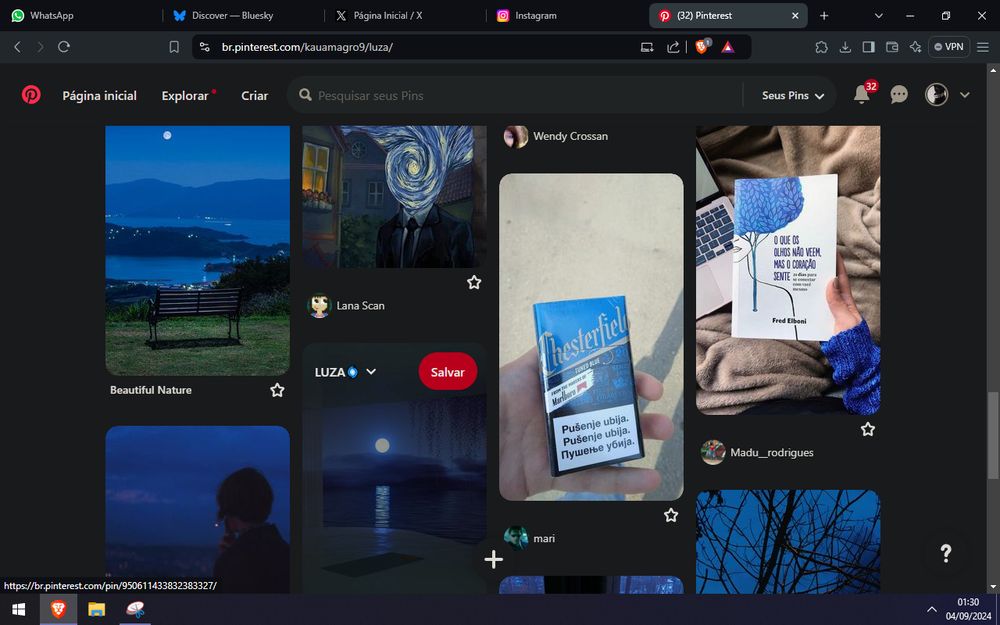Click the Brave icon in taskbar

(58, 610)
